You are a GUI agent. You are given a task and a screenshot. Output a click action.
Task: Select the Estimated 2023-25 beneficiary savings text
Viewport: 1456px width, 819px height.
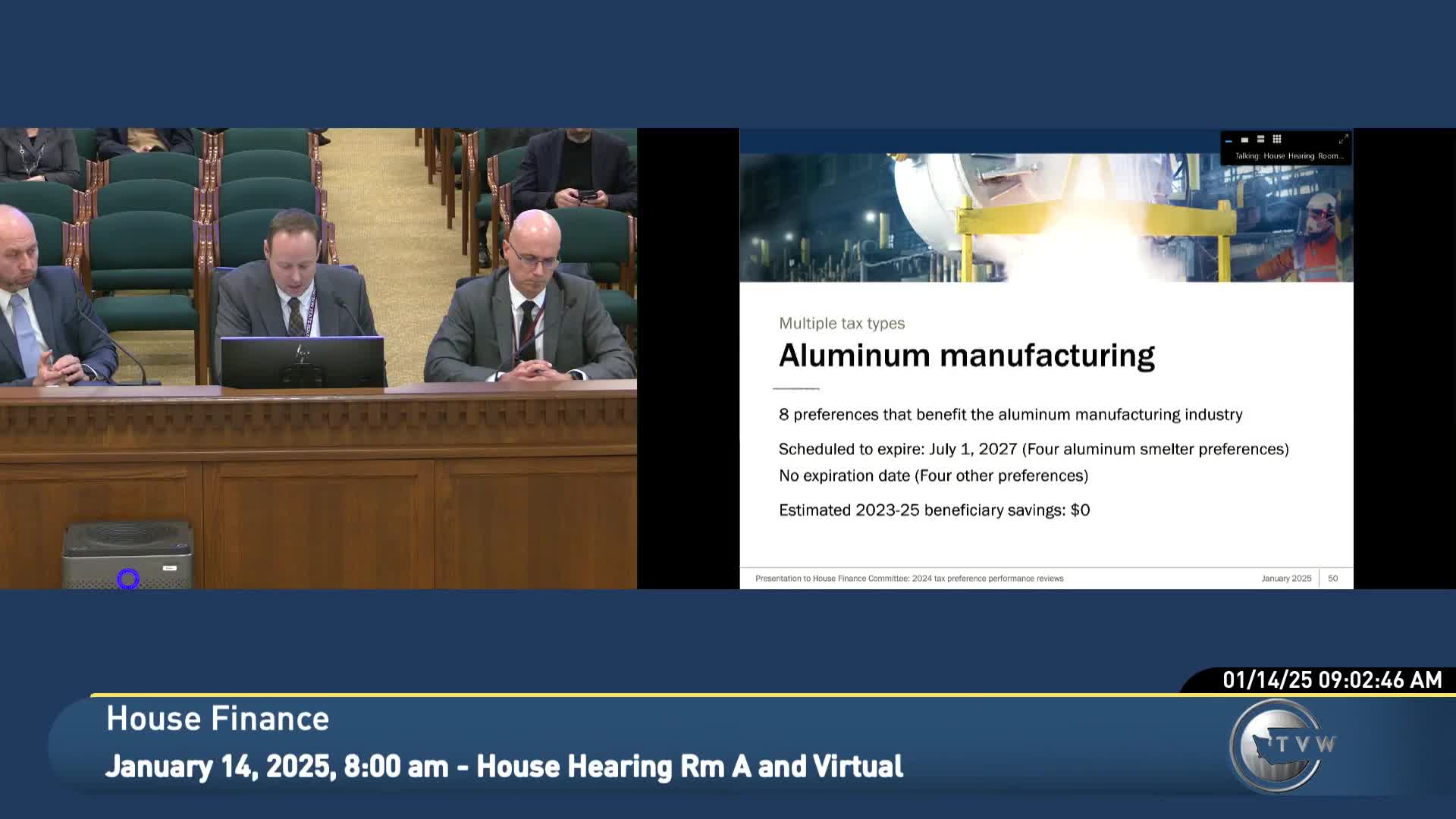[x=934, y=510]
